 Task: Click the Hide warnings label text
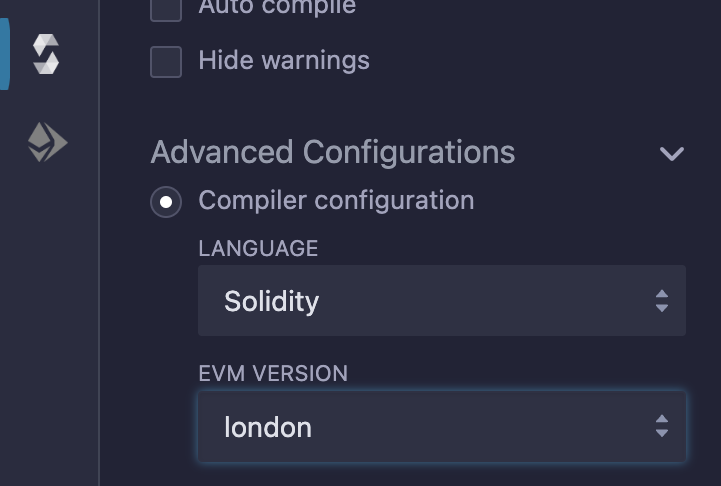284,61
